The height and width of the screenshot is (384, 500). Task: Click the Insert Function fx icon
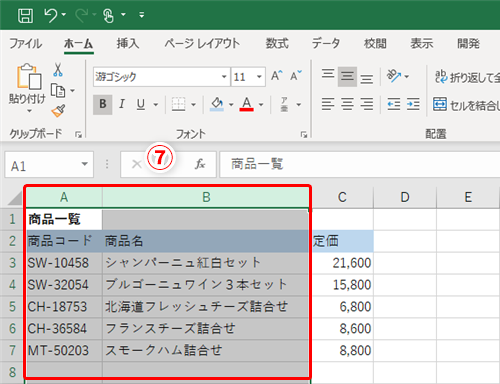click(x=200, y=164)
